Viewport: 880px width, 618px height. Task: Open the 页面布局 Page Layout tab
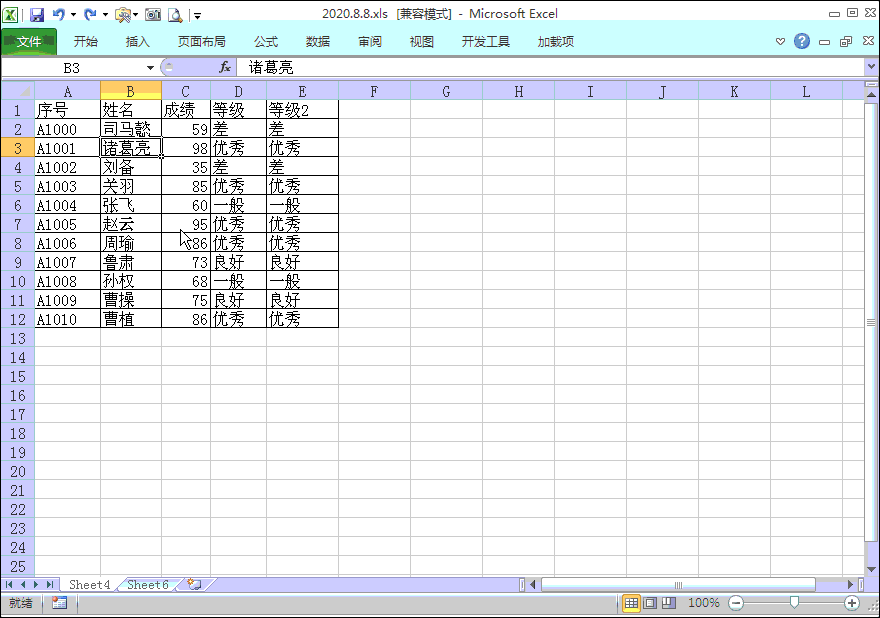201,42
